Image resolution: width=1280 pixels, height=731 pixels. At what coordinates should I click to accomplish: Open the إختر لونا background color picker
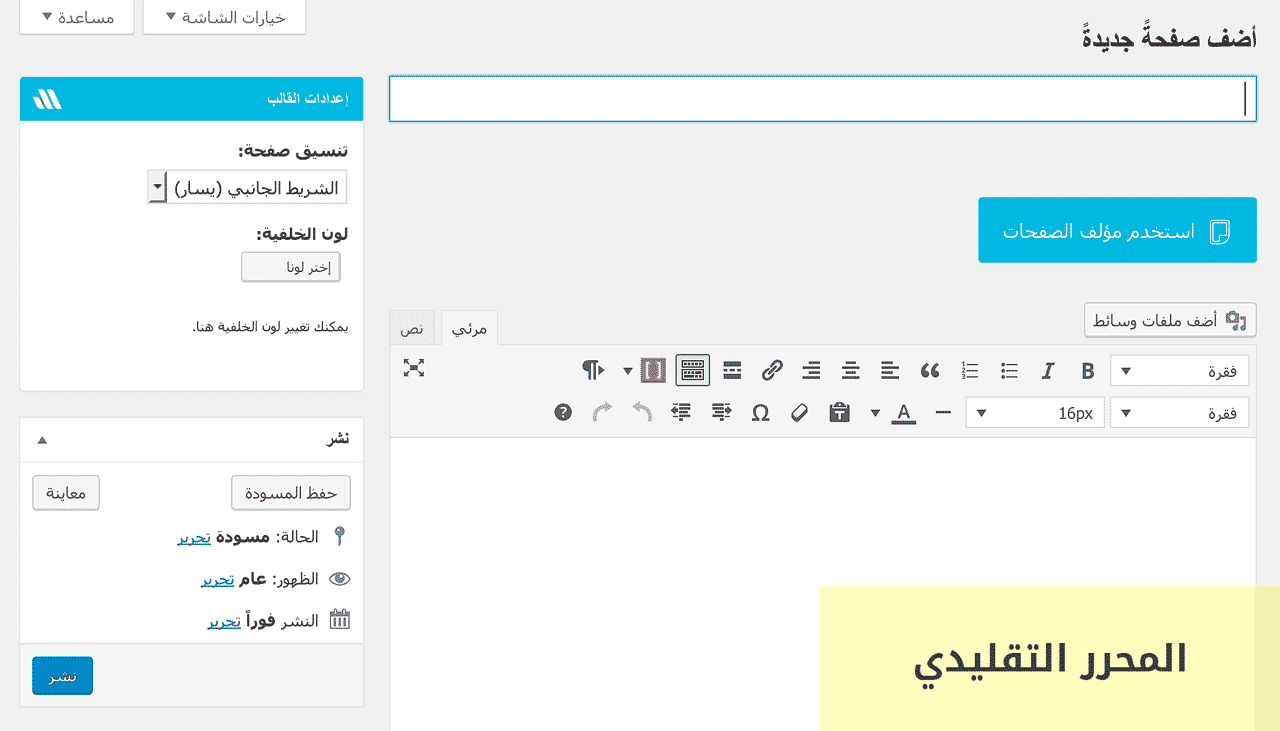[x=291, y=267]
